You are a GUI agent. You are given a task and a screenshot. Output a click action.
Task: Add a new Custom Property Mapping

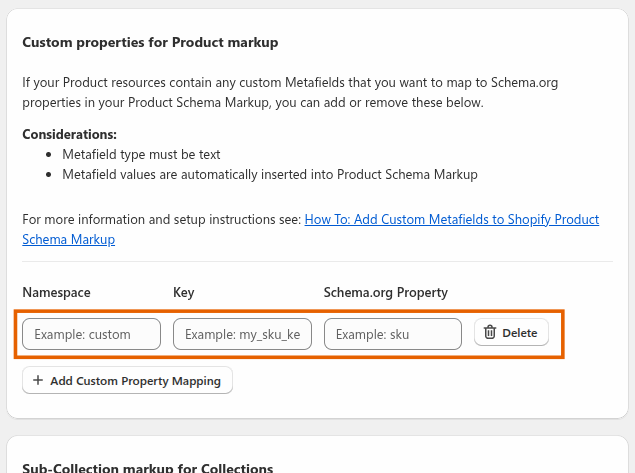pos(127,380)
